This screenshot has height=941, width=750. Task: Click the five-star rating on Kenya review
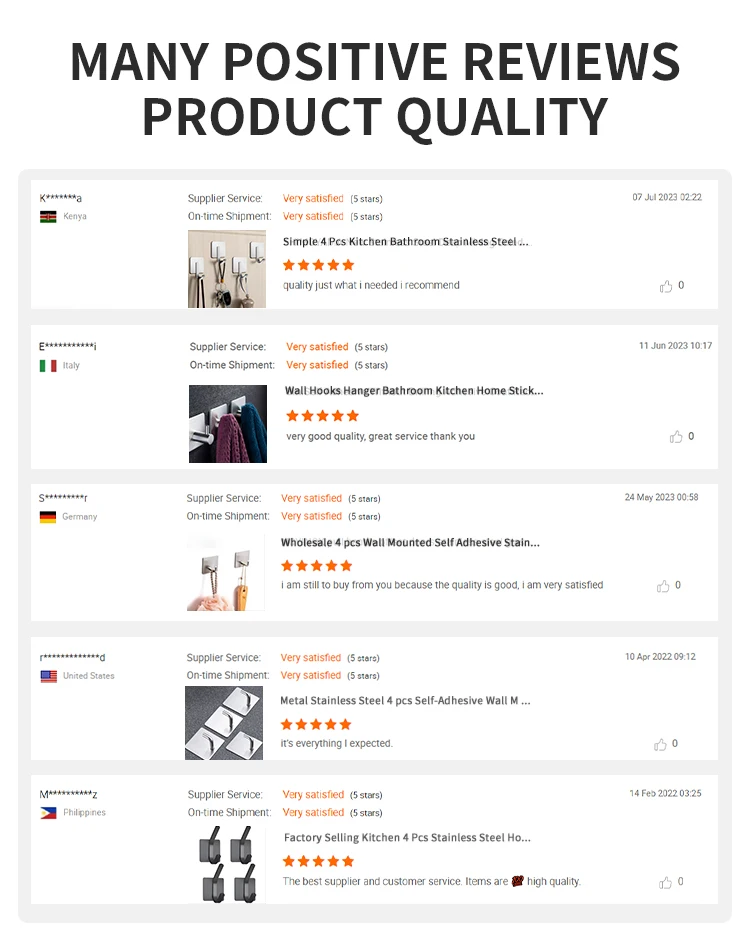tap(319, 265)
